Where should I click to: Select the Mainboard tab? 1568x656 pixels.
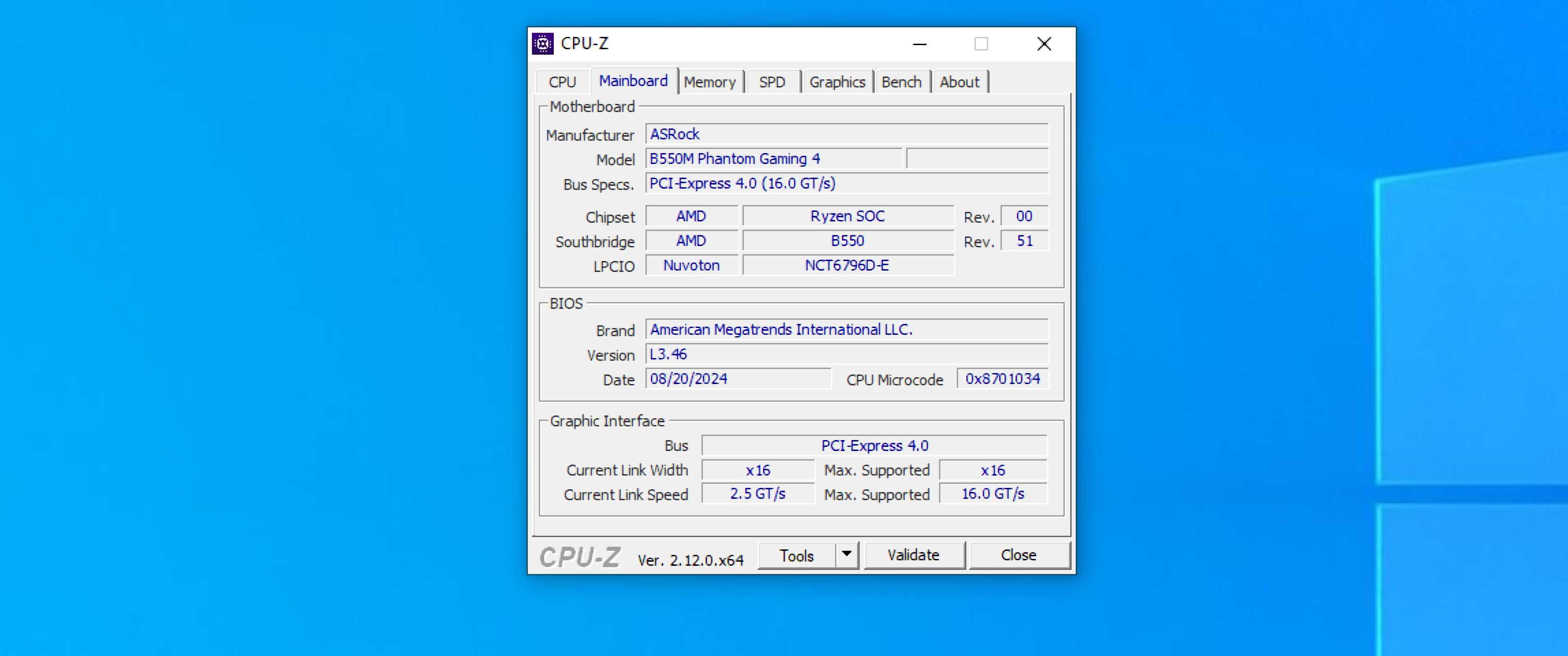pos(633,81)
